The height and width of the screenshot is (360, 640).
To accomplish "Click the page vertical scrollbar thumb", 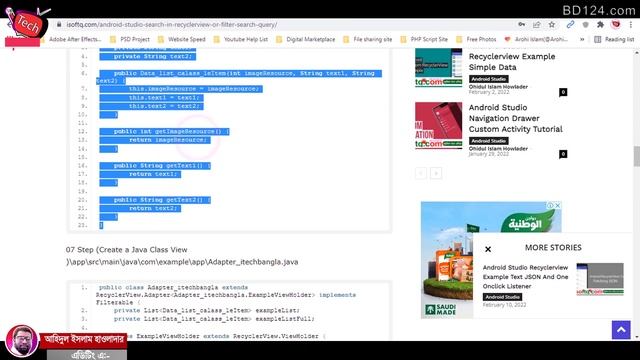I will pyautogui.click(x=636, y=156).
